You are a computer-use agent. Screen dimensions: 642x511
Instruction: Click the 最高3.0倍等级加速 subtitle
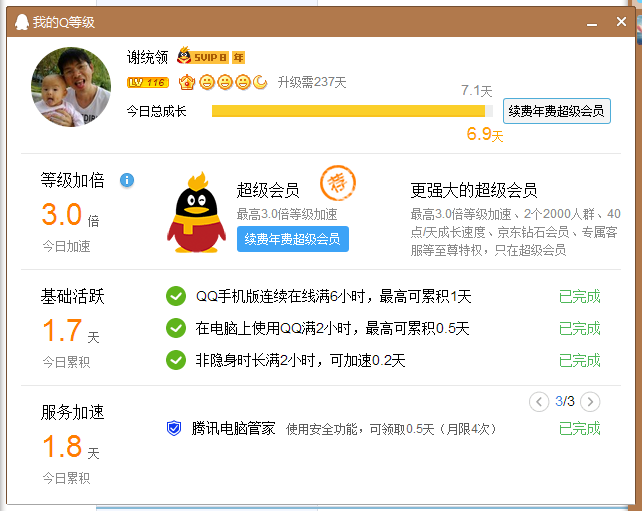point(287,214)
